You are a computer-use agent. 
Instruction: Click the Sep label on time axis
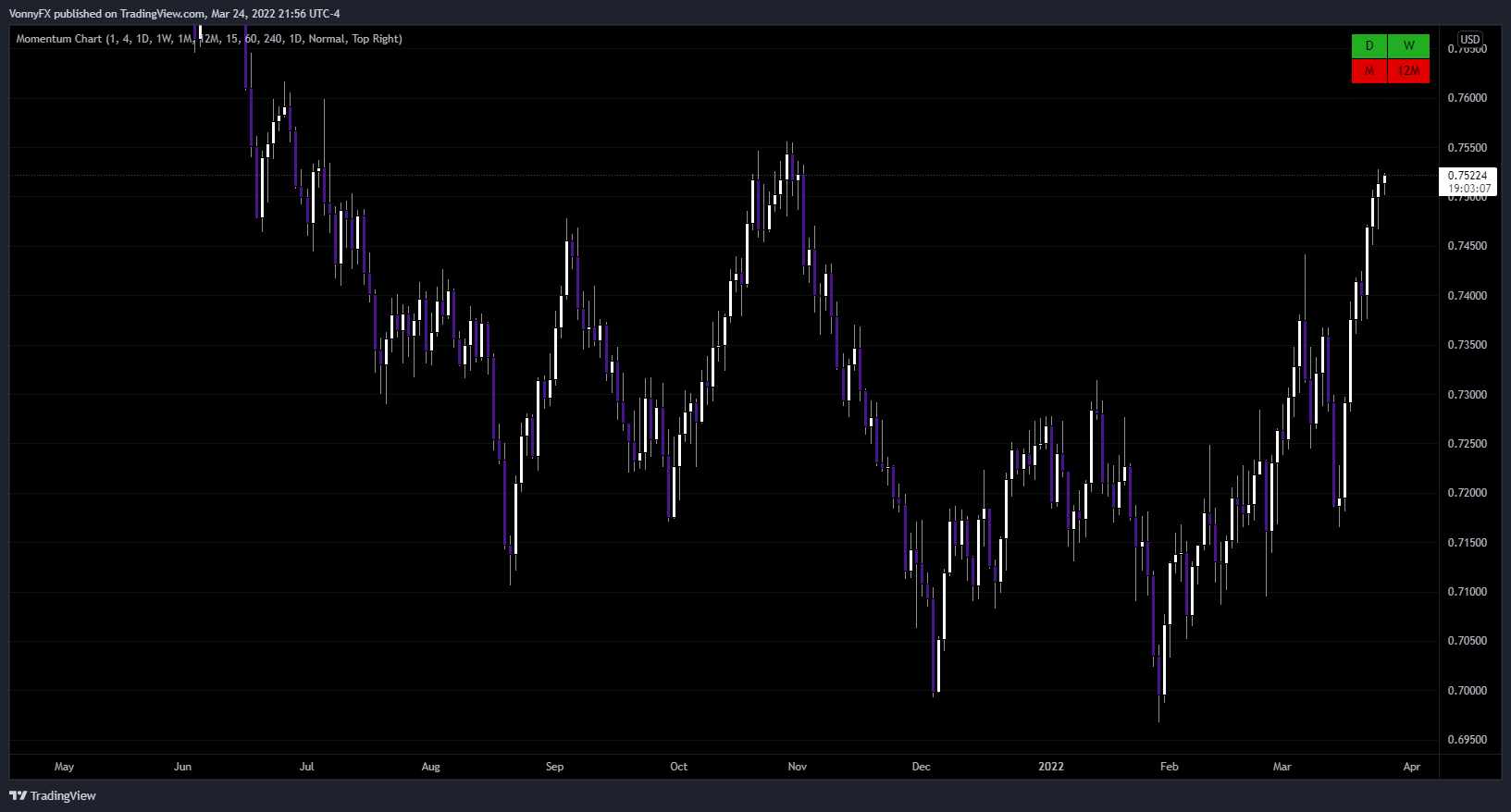554,767
